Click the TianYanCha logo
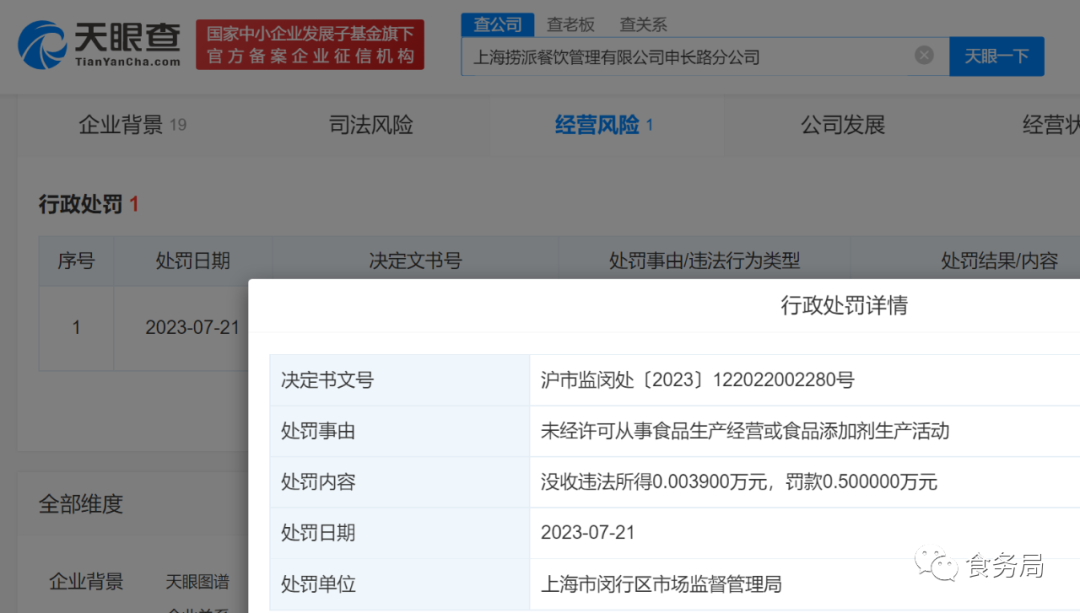The width and height of the screenshot is (1080, 613). [99, 45]
